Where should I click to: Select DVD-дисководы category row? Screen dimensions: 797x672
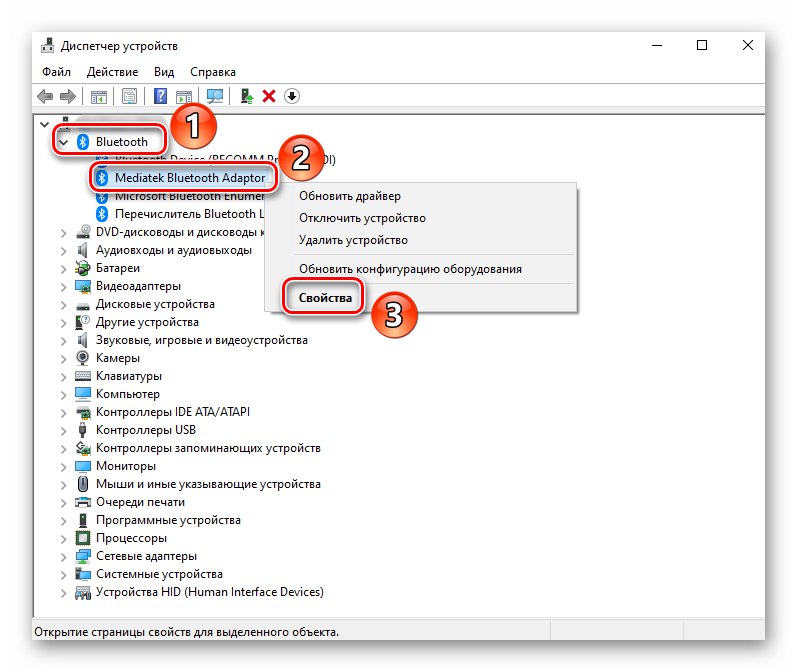click(180, 232)
